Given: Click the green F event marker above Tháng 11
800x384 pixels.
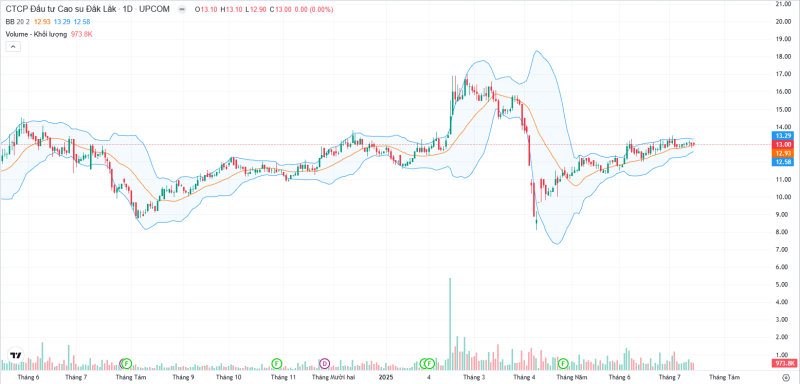Looking at the screenshot, I should pyautogui.click(x=277, y=363).
